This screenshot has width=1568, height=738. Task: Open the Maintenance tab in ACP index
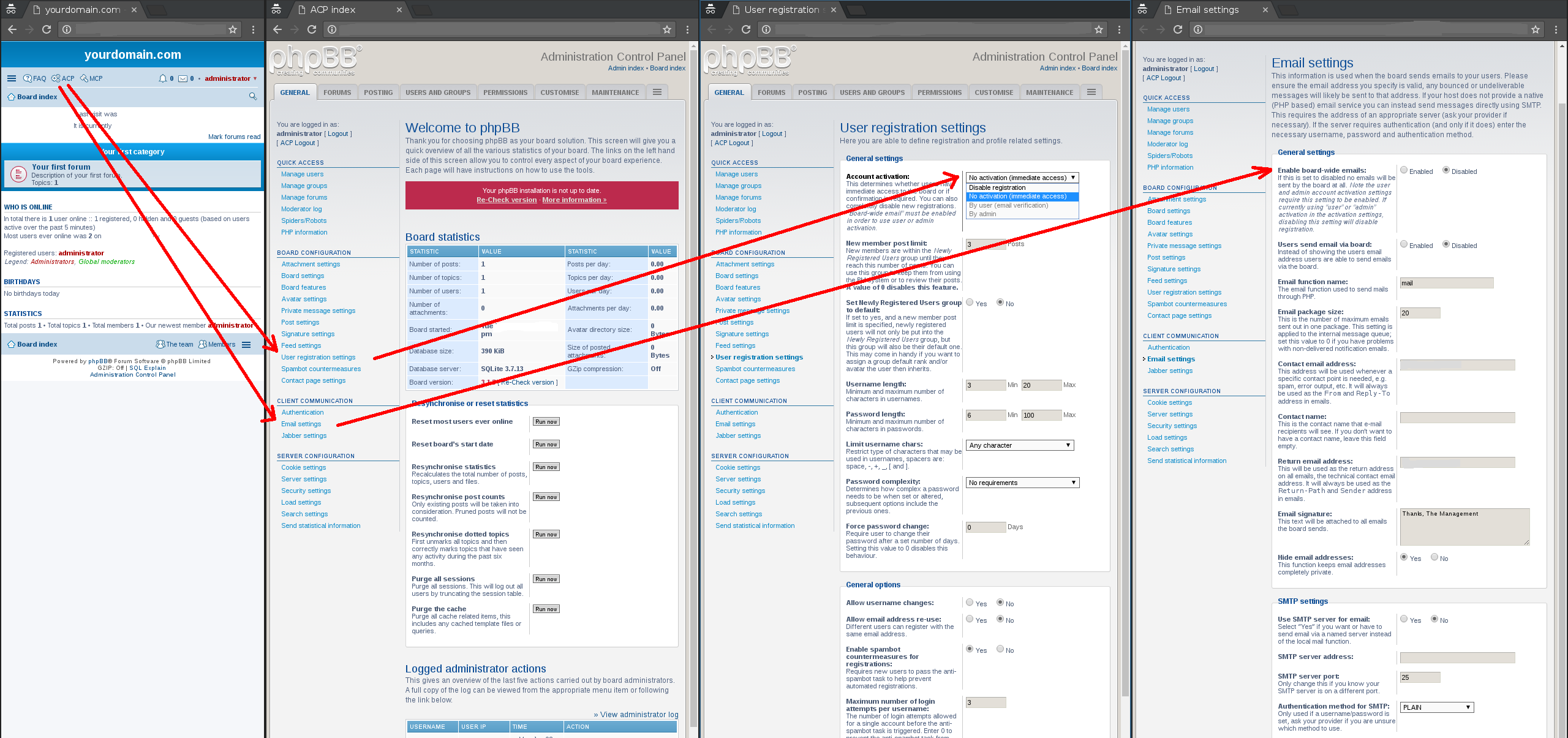(615, 92)
